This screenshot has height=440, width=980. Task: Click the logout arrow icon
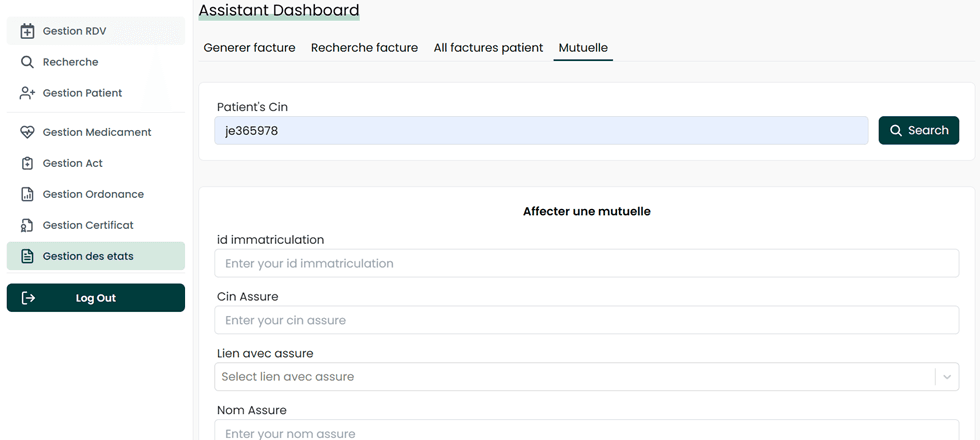(28, 298)
